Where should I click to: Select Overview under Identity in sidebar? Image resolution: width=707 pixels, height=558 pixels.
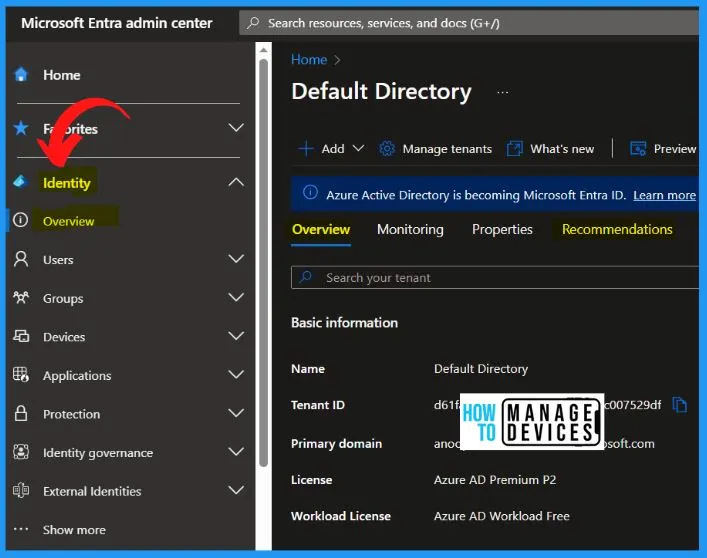pos(69,221)
